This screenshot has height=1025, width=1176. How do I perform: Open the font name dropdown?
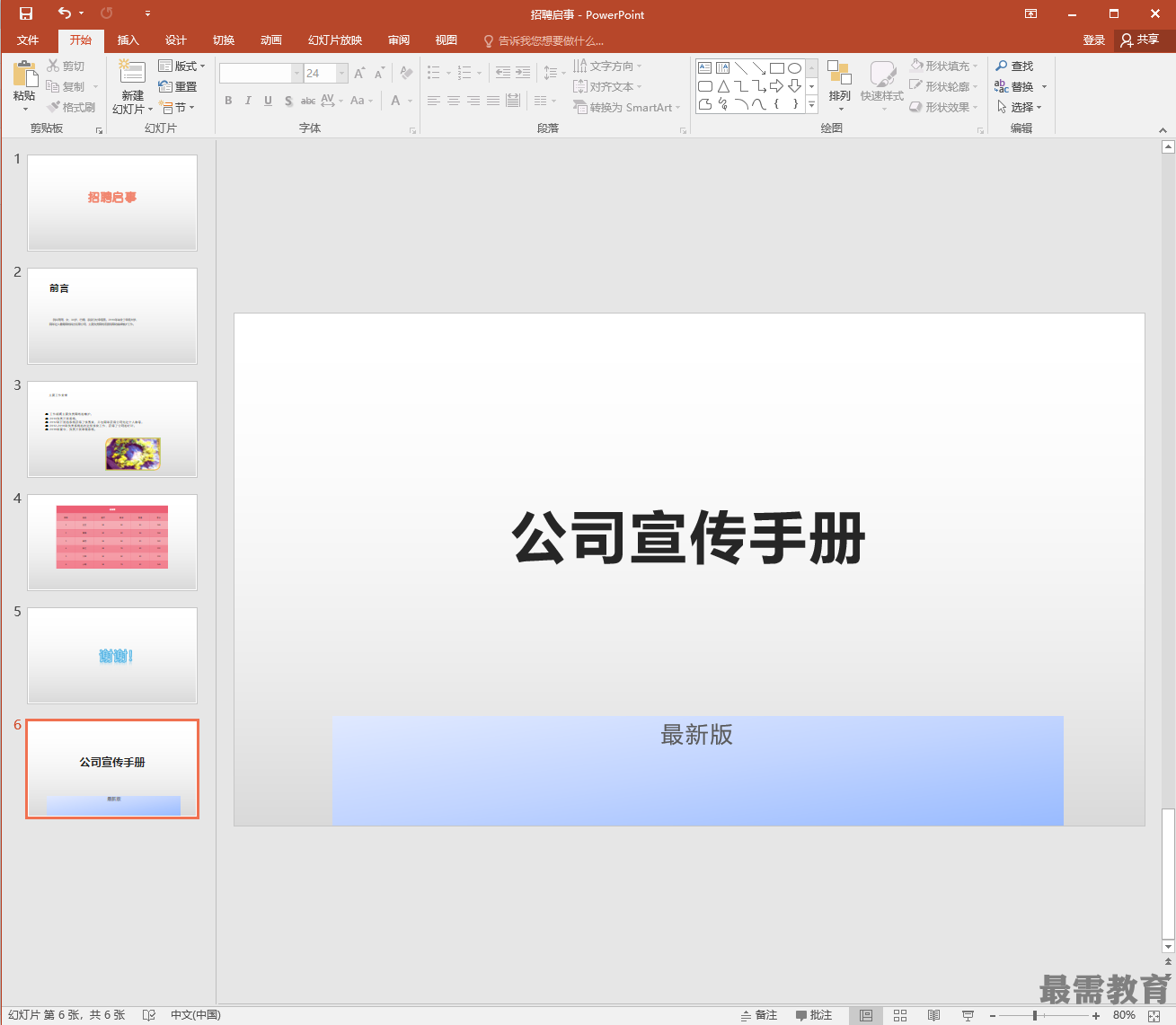point(297,73)
